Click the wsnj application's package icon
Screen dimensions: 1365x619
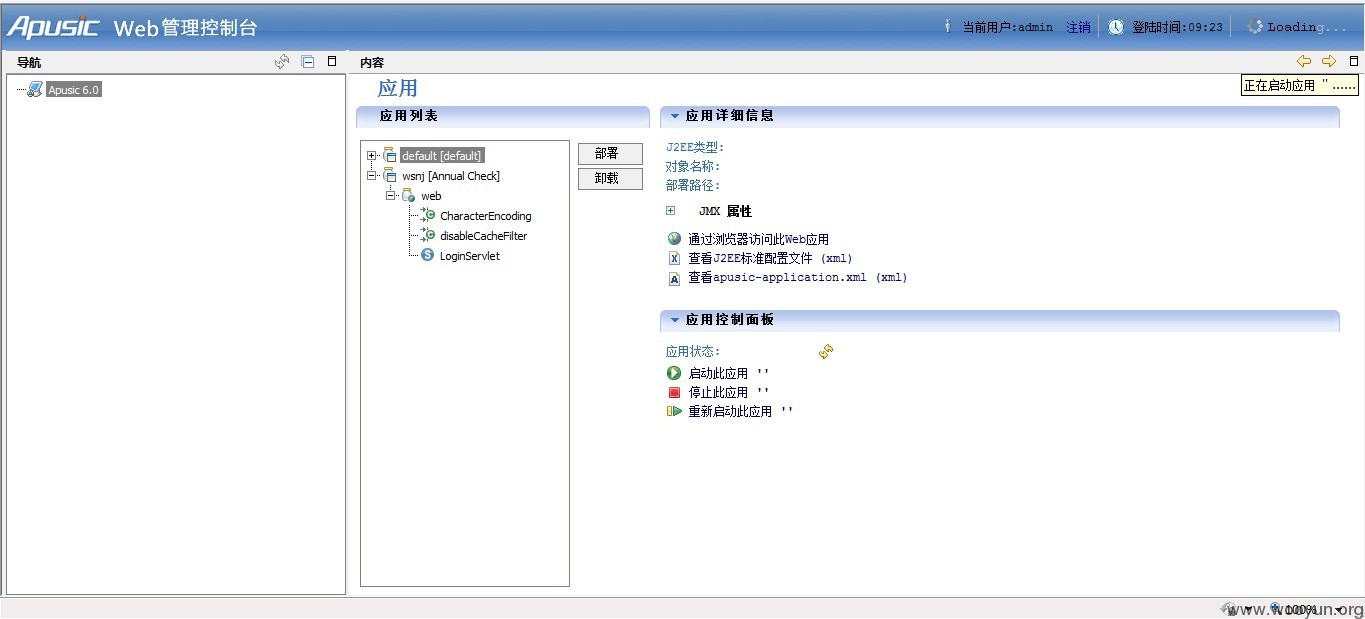[x=390, y=176]
